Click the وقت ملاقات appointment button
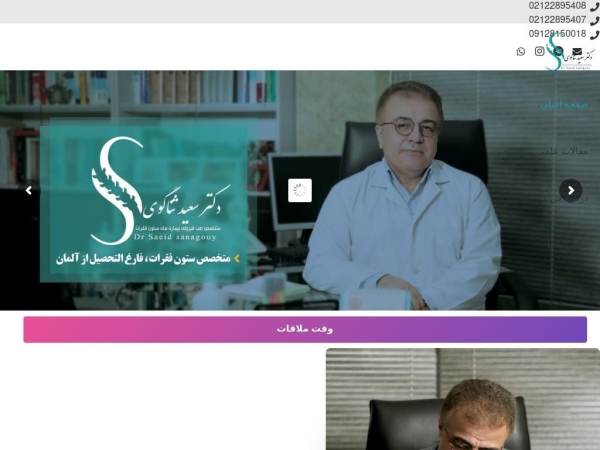This screenshot has width=600, height=450. pyautogui.click(x=305, y=329)
